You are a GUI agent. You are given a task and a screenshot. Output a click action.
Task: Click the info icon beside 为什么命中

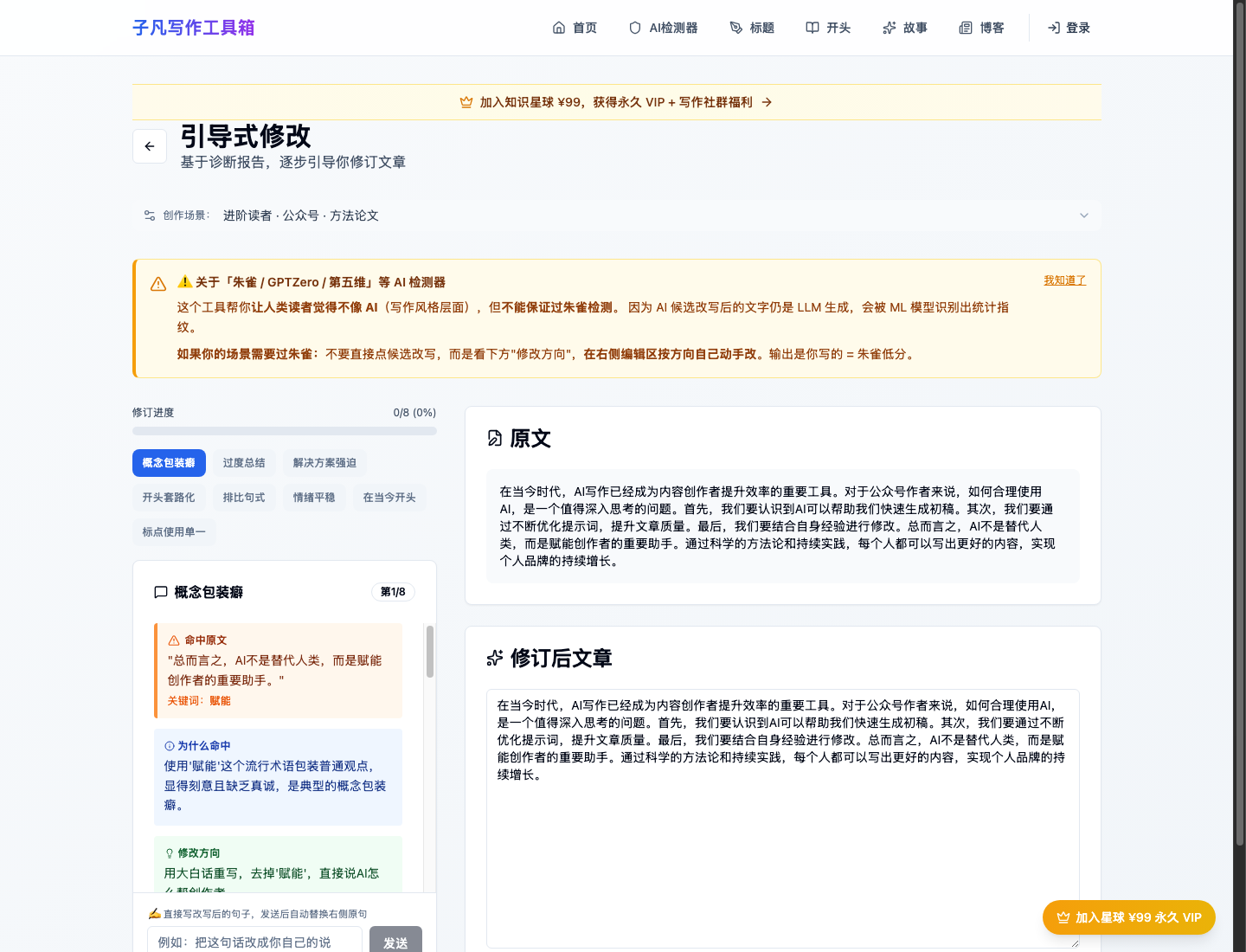coord(170,746)
